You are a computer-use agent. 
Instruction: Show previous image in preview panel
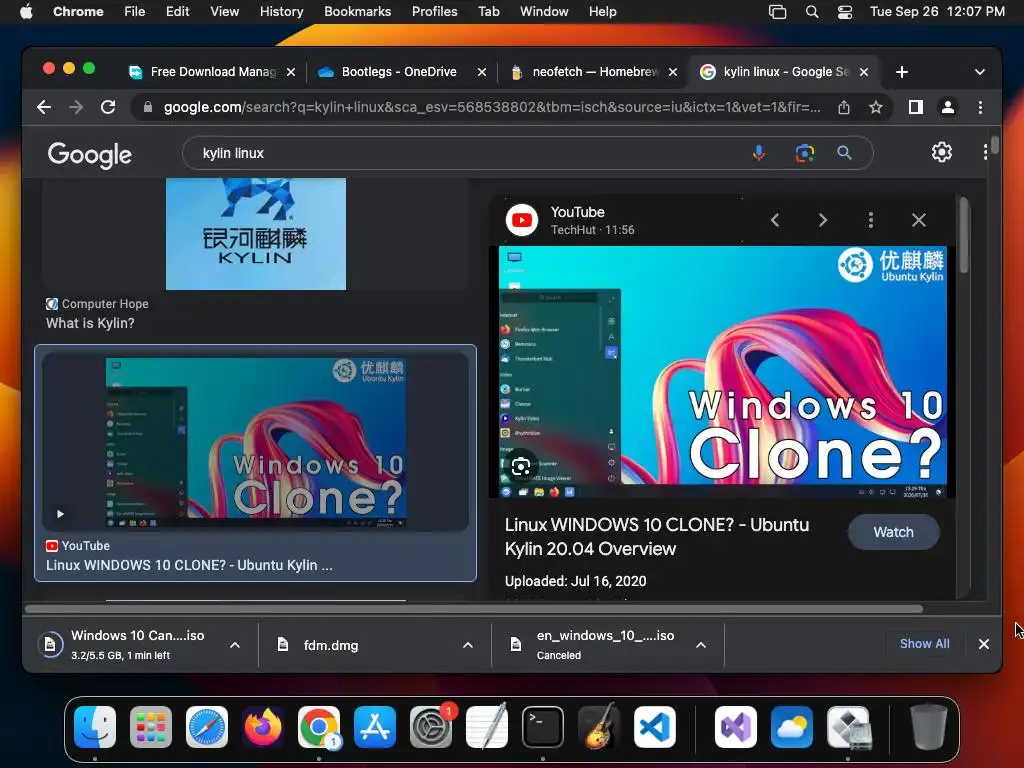tap(775, 220)
